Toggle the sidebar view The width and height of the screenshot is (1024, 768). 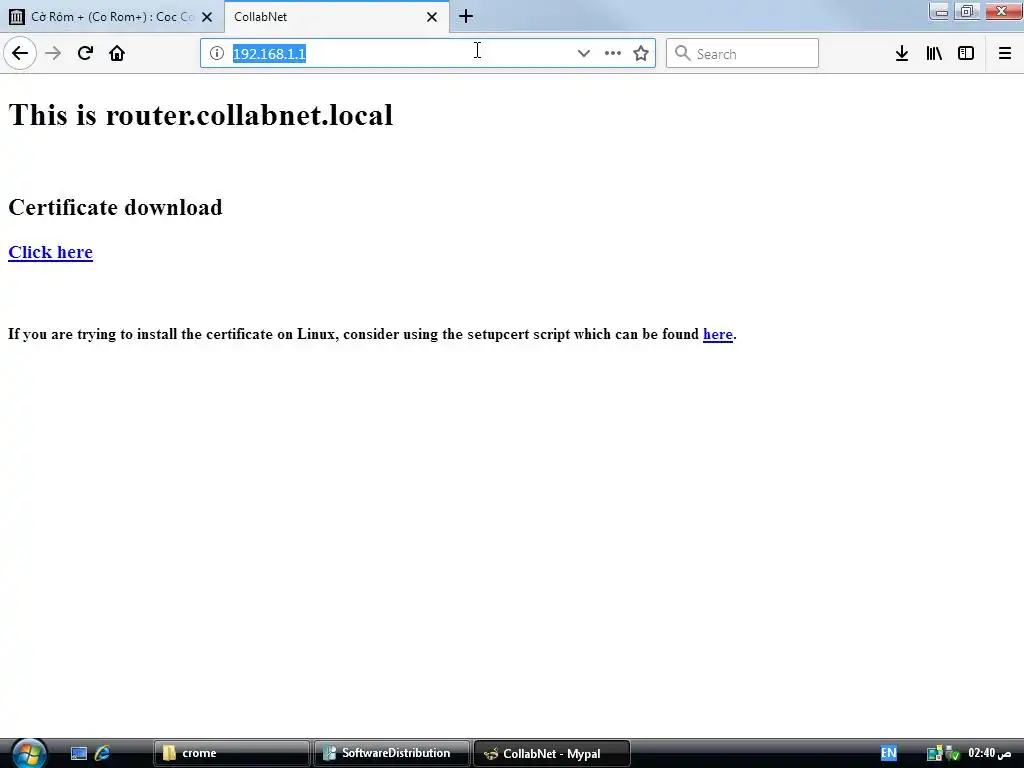(966, 54)
